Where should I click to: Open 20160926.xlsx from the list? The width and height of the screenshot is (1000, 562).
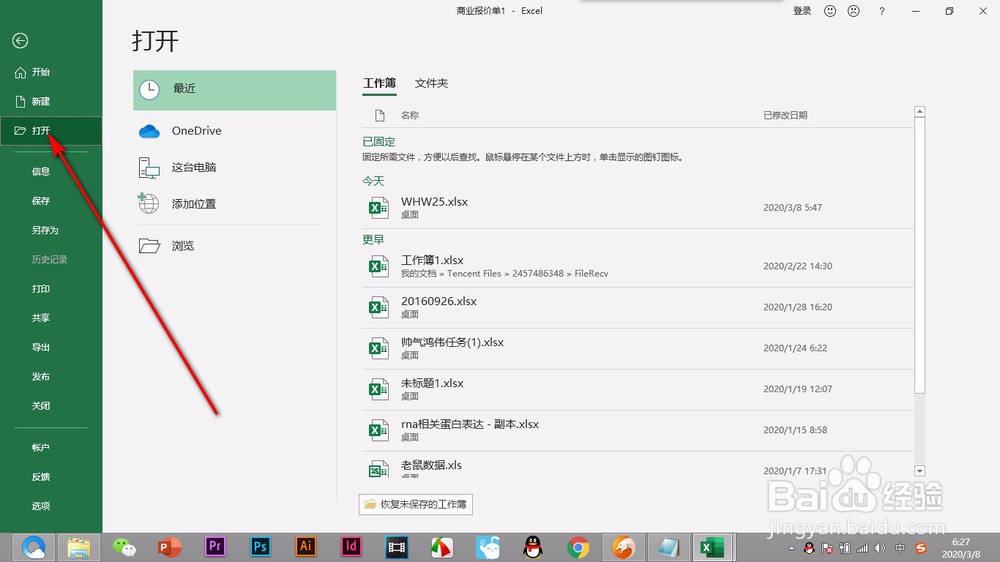pos(638,307)
